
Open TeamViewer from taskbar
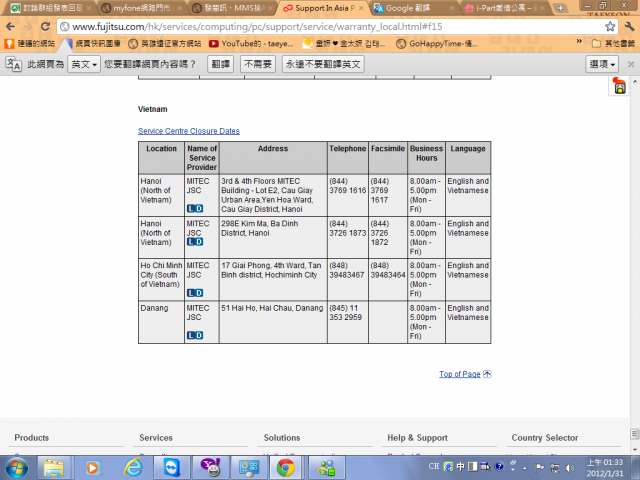171,468
